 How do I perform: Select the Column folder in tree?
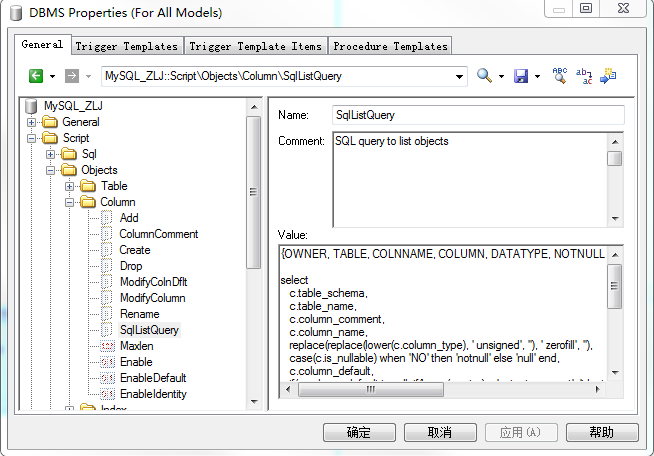coord(118,202)
